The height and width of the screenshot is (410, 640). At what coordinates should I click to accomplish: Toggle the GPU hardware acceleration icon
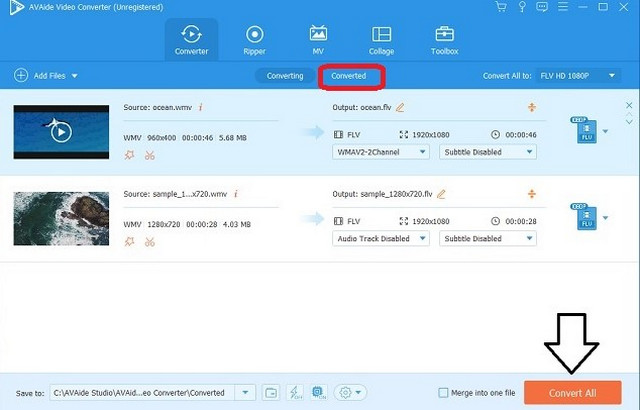click(x=319, y=393)
